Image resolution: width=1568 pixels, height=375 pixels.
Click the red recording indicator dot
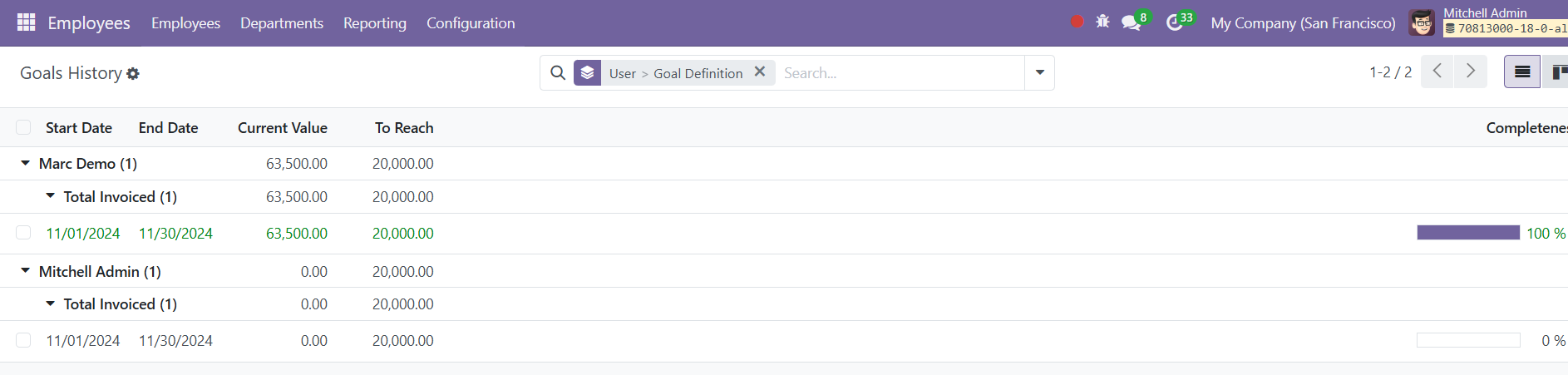(1077, 22)
